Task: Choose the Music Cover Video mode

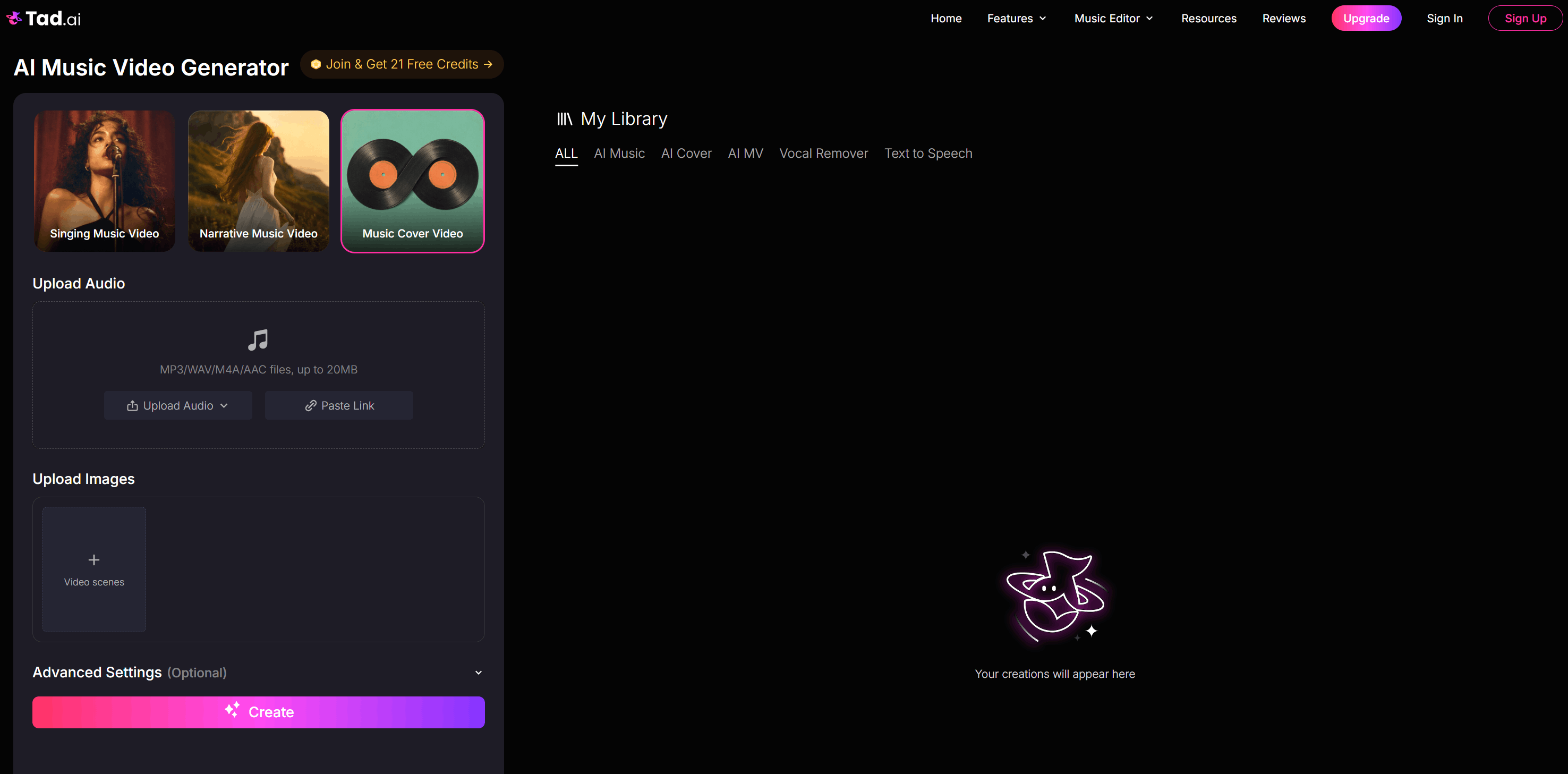Action: point(413,181)
